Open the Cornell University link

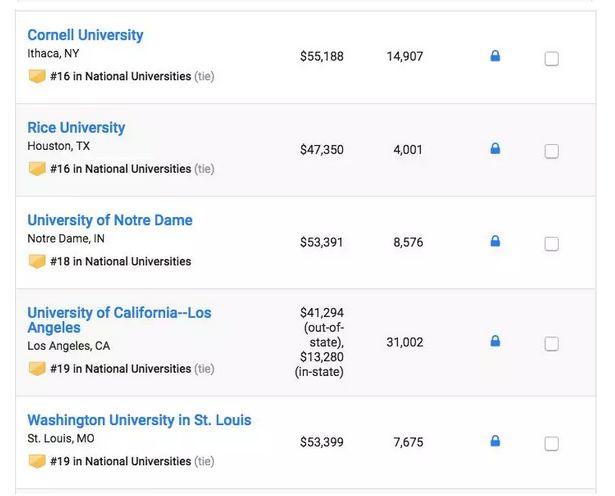[x=85, y=35]
